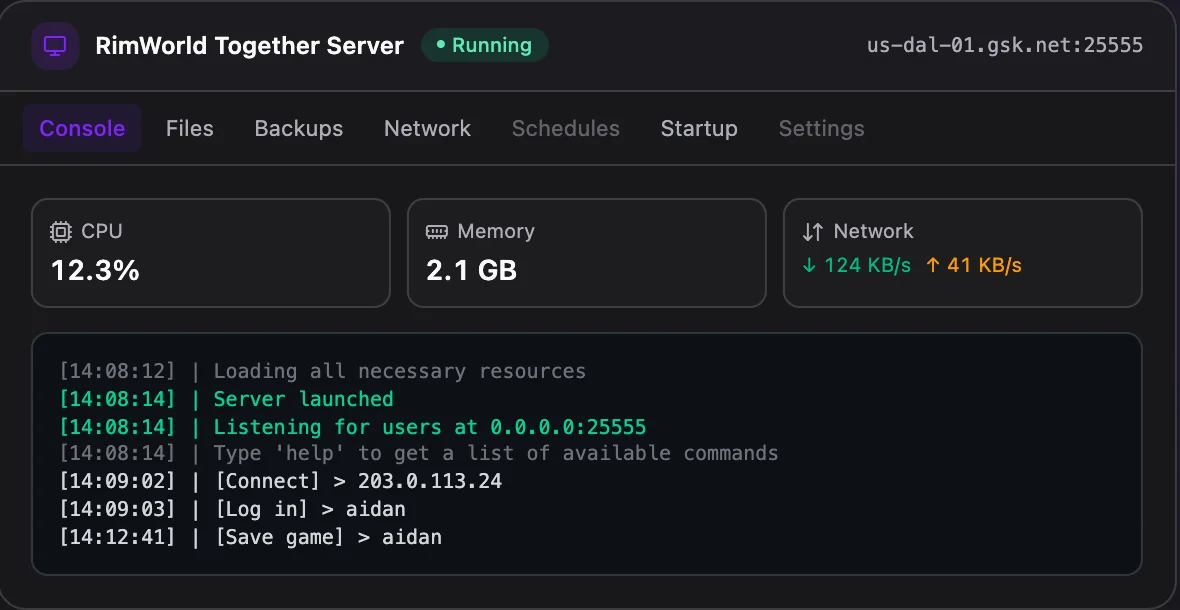Click the 124 KB/s download rate
The image size is (1180, 610).
pyautogui.click(x=868, y=266)
